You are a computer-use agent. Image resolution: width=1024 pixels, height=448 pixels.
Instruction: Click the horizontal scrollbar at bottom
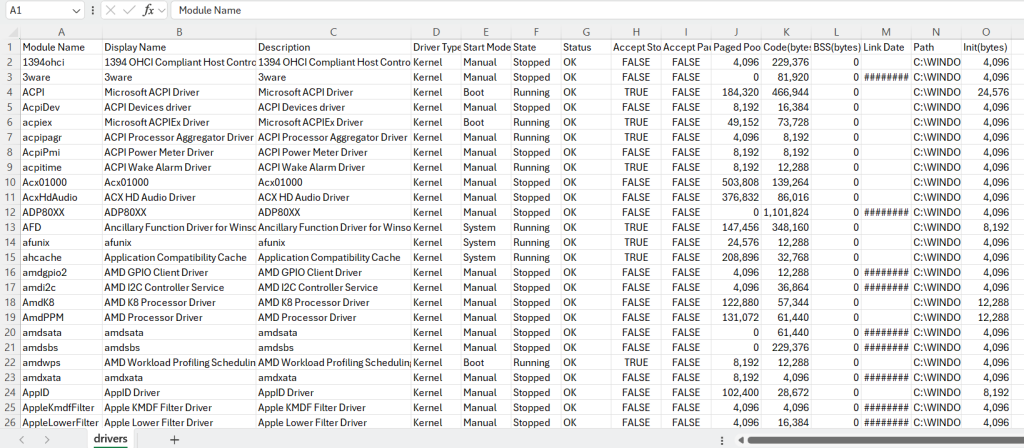coord(880,439)
